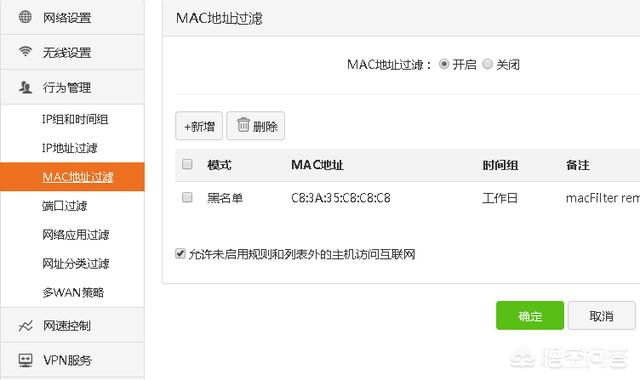This screenshot has height=380, width=640.
Task: Click the 黑名单 mode cell
Action: (x=225, y=198)
